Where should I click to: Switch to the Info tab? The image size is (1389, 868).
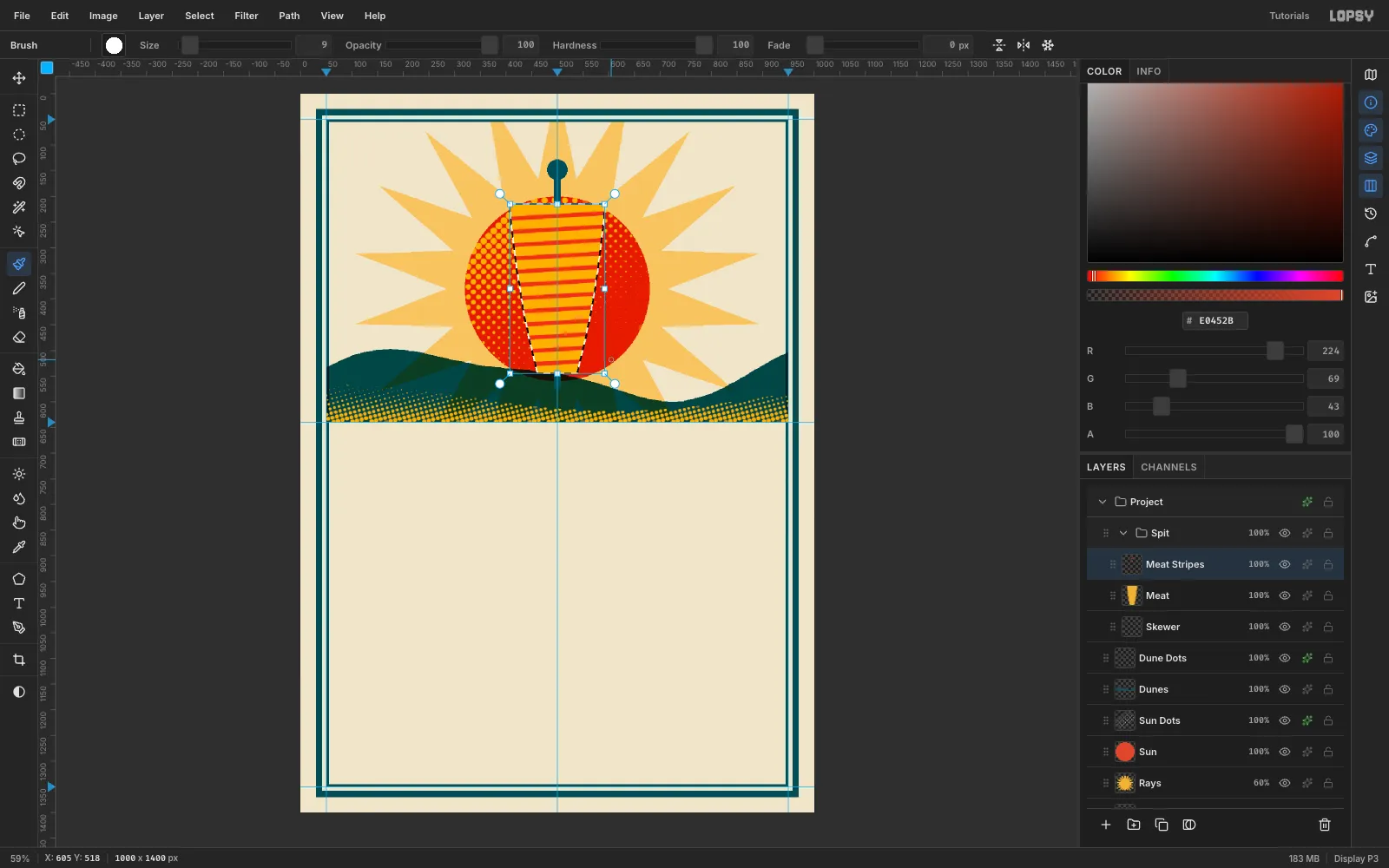tap(1149, 71)
